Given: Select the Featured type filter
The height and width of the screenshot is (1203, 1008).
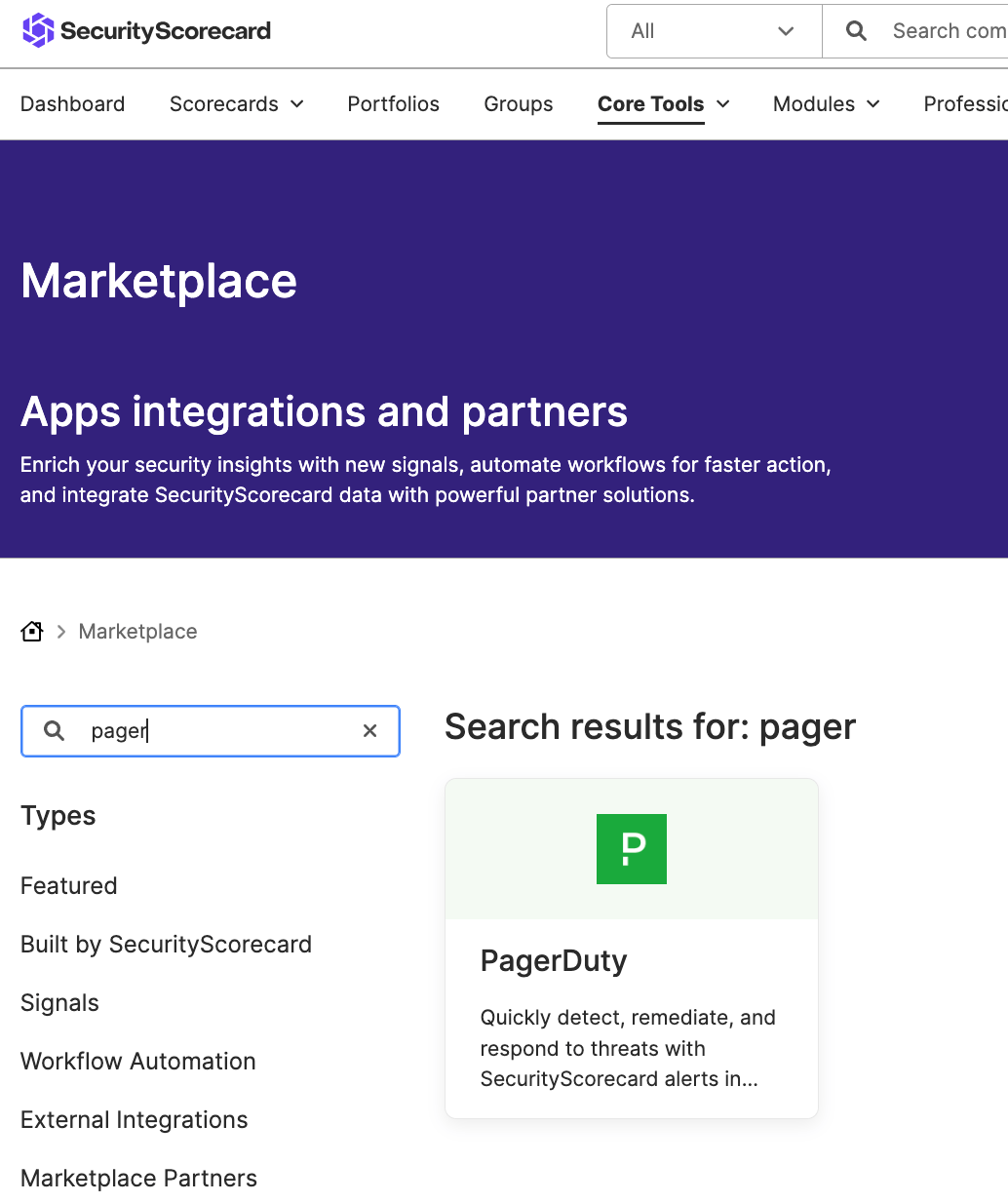Looking at the screenshot, I should point(68,885).
